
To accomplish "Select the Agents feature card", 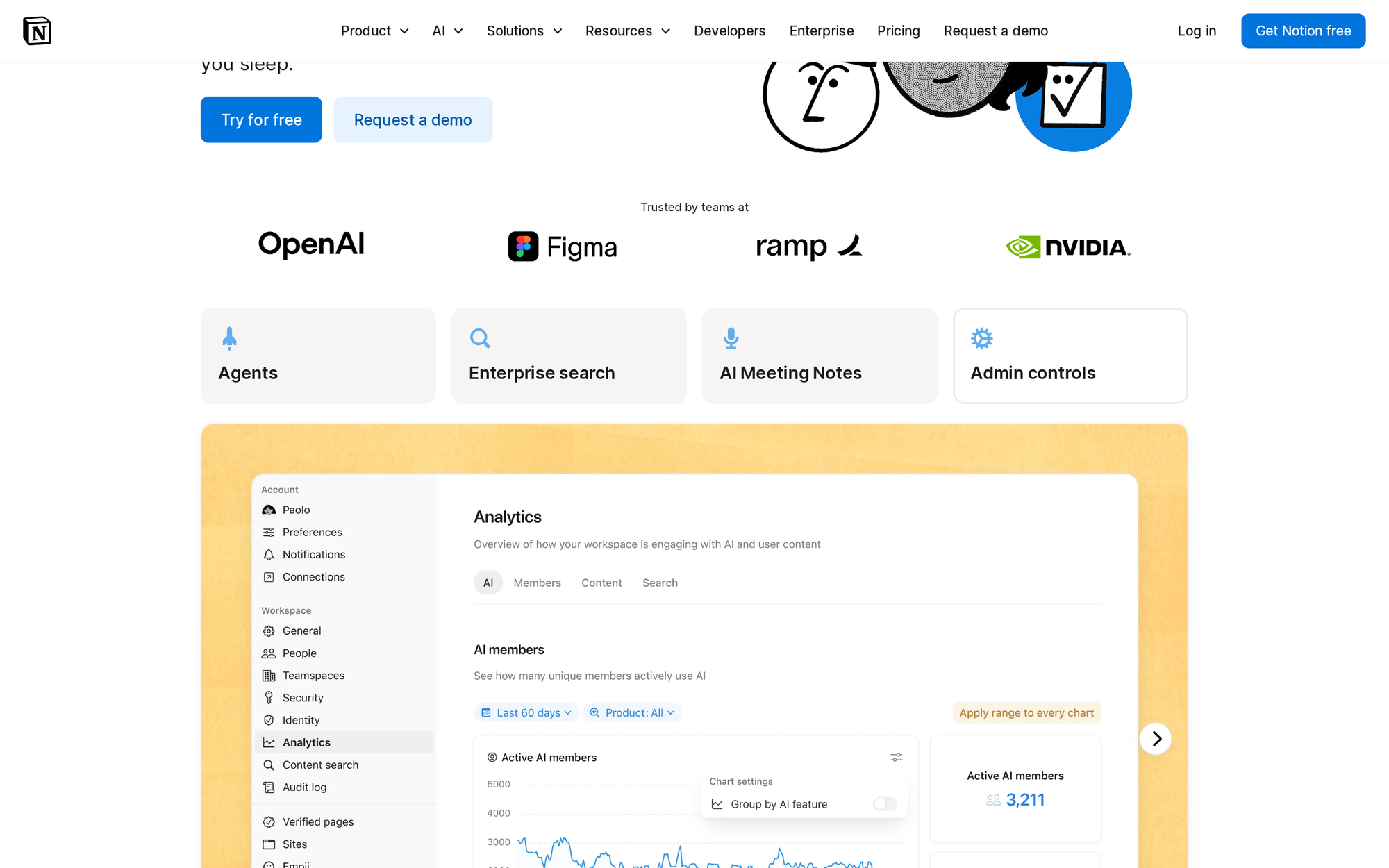I will (318, 356).
